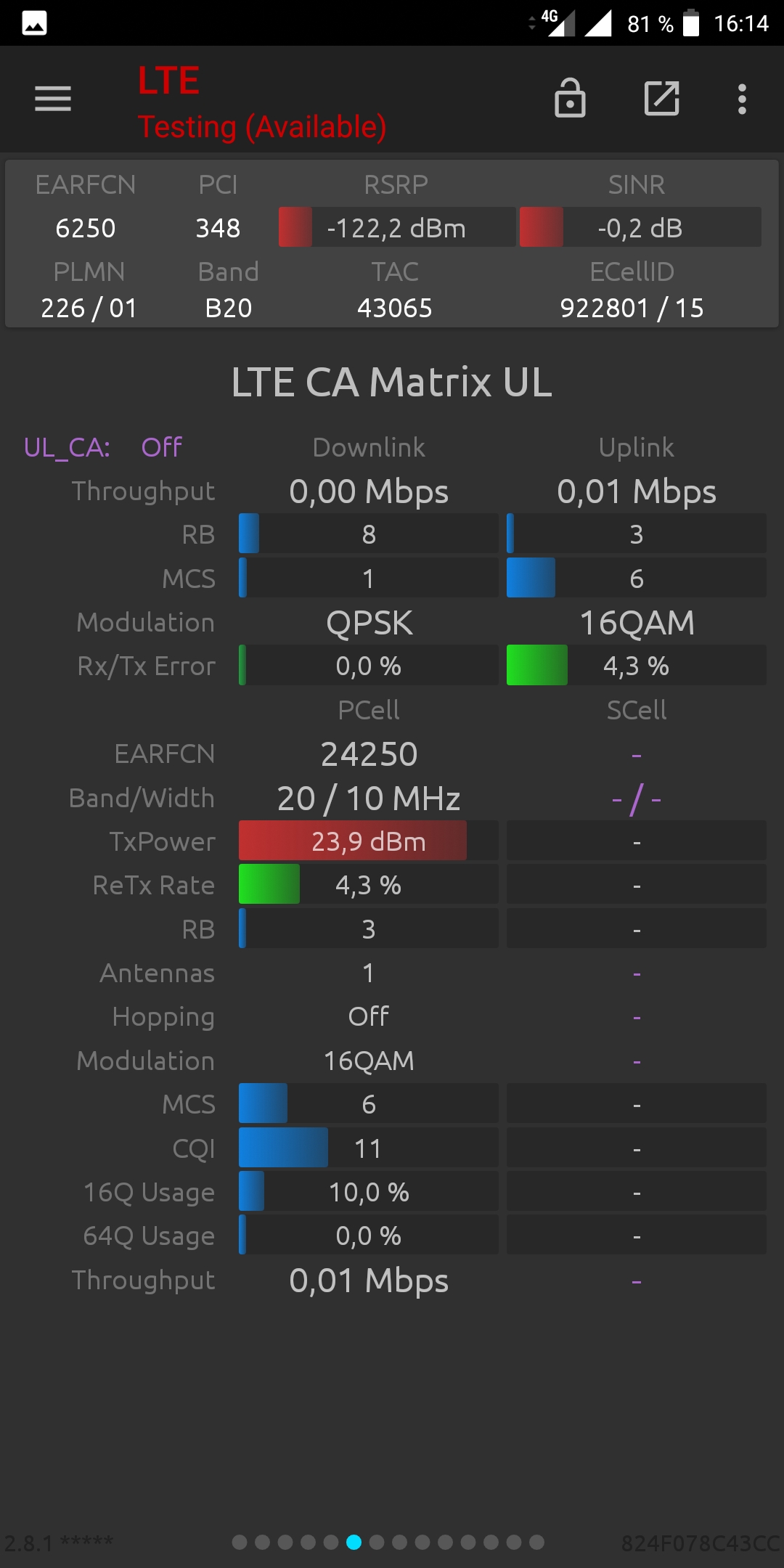Tap the LTE CA Matrix UL heading
Image resolution: width=784 pixels, height=1568 pixels.
point(392,382)
